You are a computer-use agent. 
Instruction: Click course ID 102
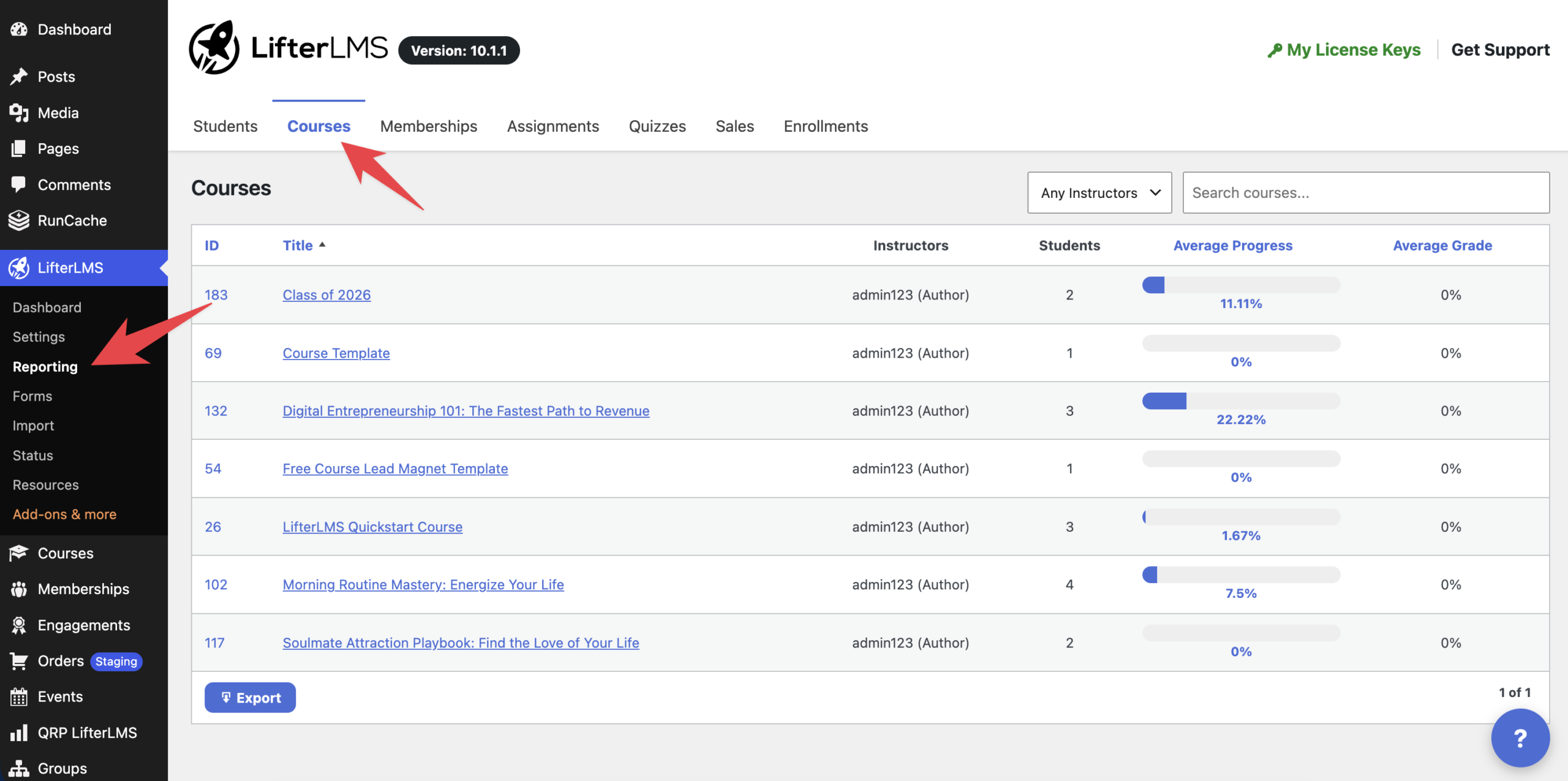216,584
